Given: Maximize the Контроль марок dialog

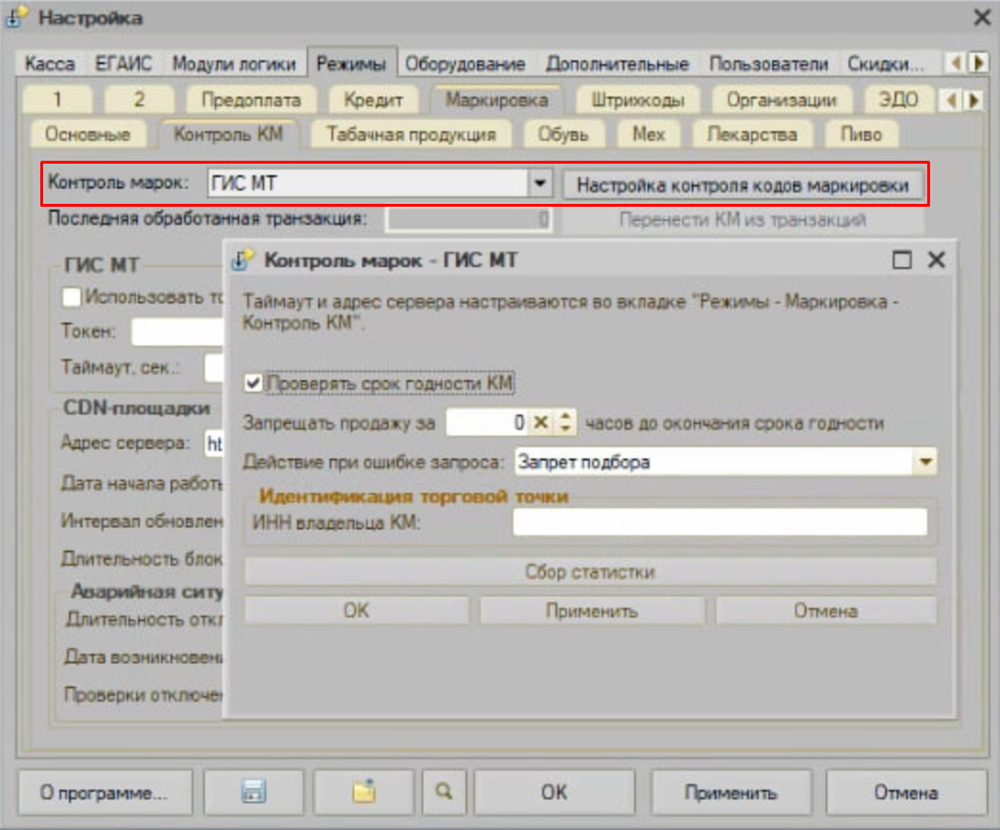Looking at the screenshot, I should 902,261.
